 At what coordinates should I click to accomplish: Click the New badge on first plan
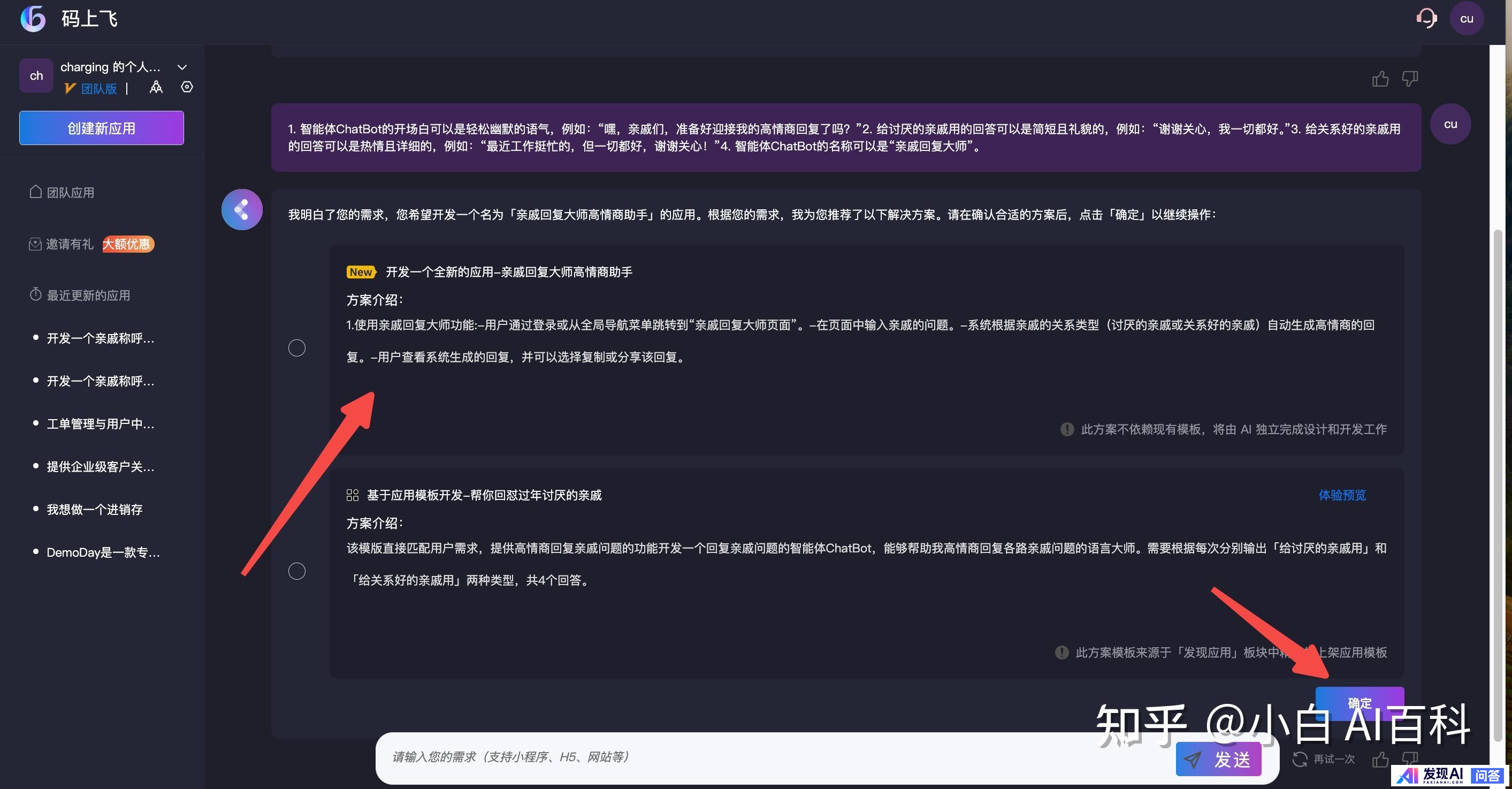coord(361,272)
